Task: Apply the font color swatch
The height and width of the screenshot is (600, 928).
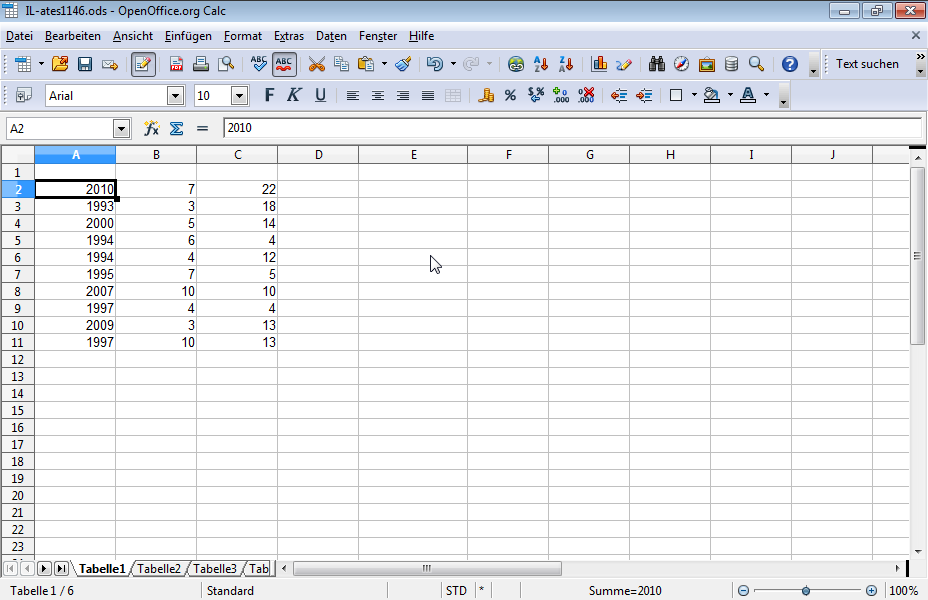Action: tap(748, 95)
